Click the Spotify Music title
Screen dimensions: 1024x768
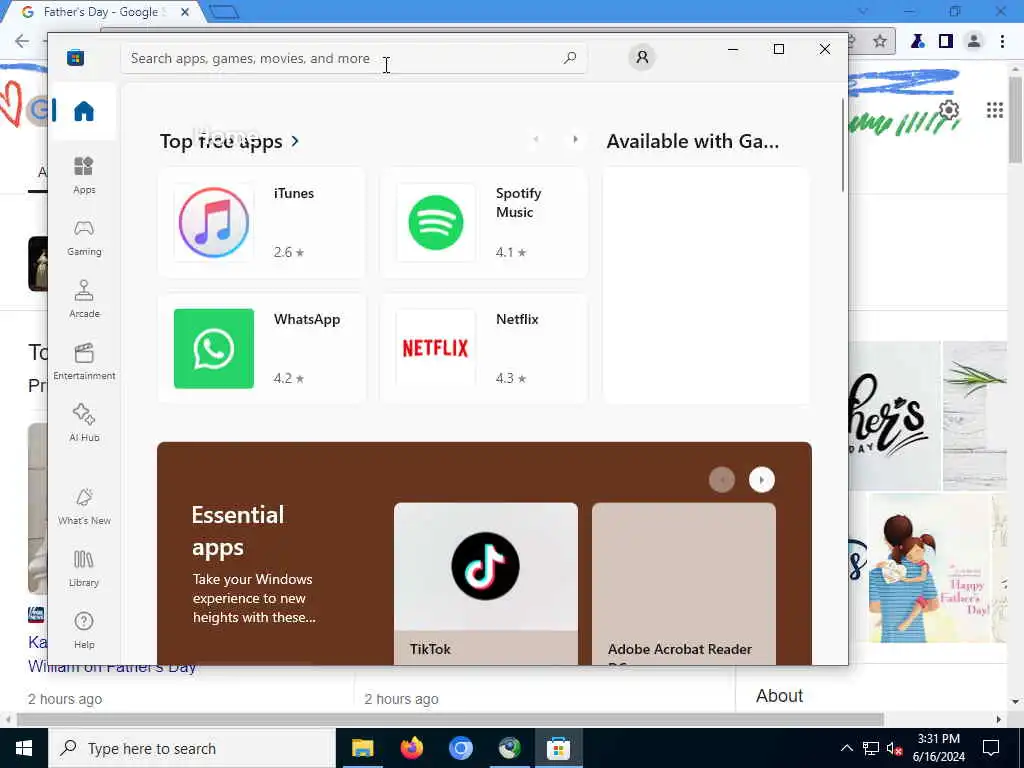pyautogui.click(x=519, y=202)
